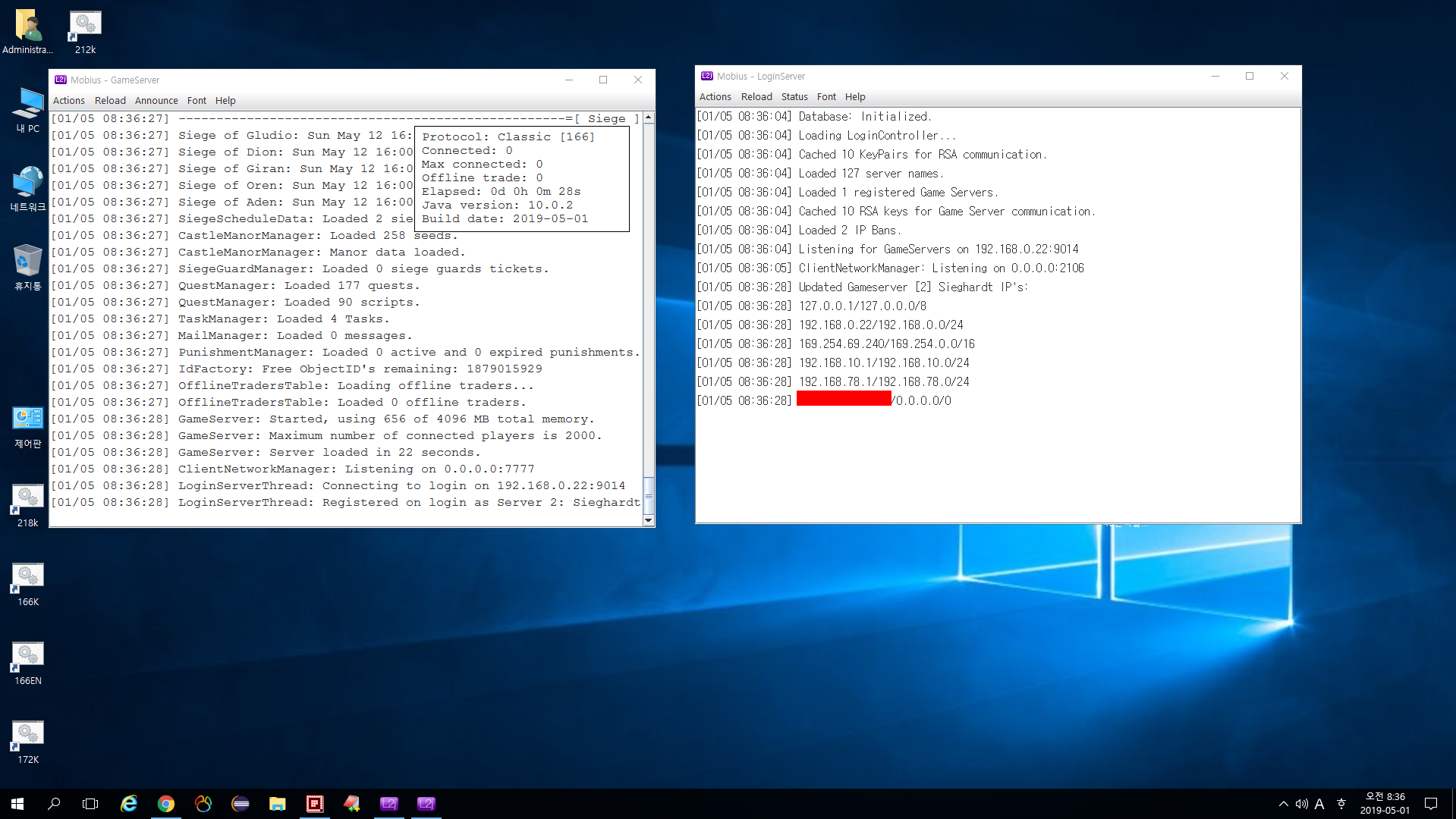Show hidden system tray icons

click(1284, 804)
